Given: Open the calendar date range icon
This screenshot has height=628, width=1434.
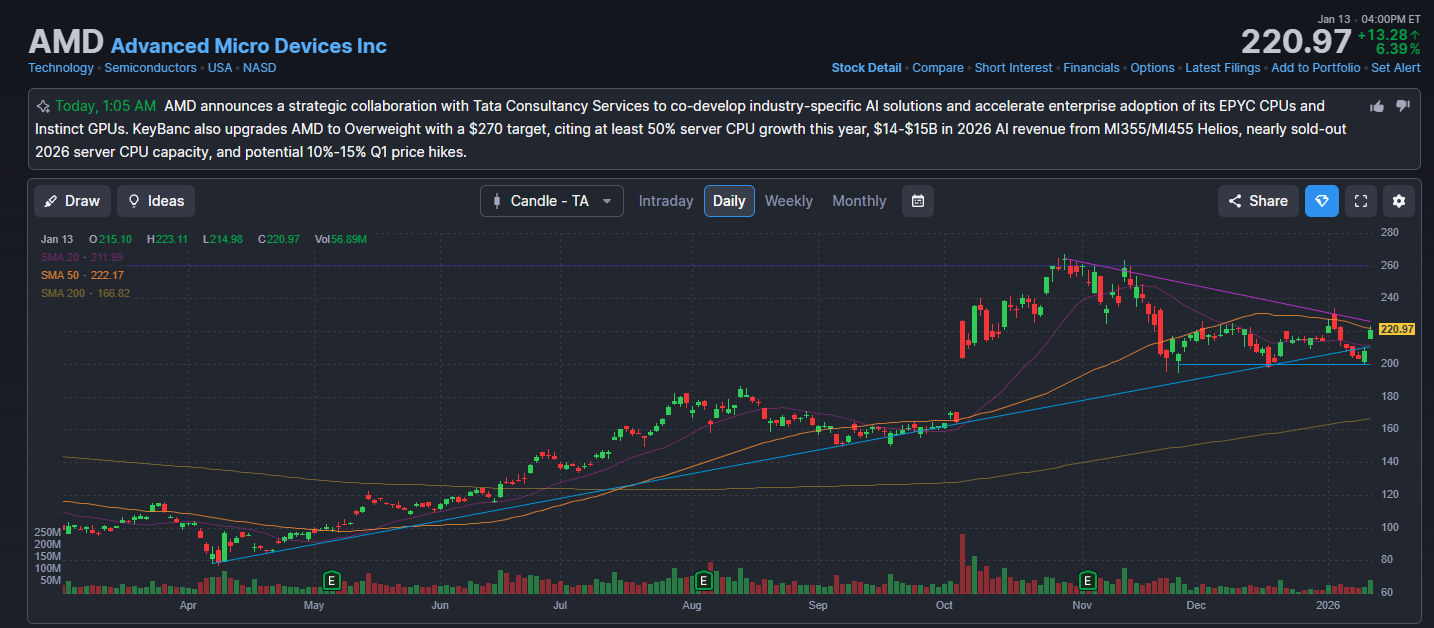Looking at the screenshot, I should coord(917,201).
